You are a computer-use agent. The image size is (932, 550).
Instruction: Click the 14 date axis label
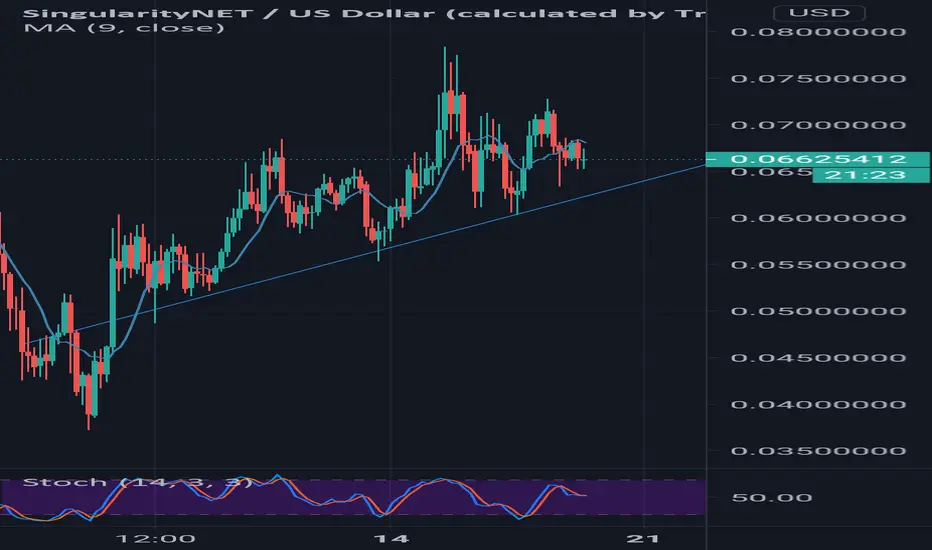[391, 539]
